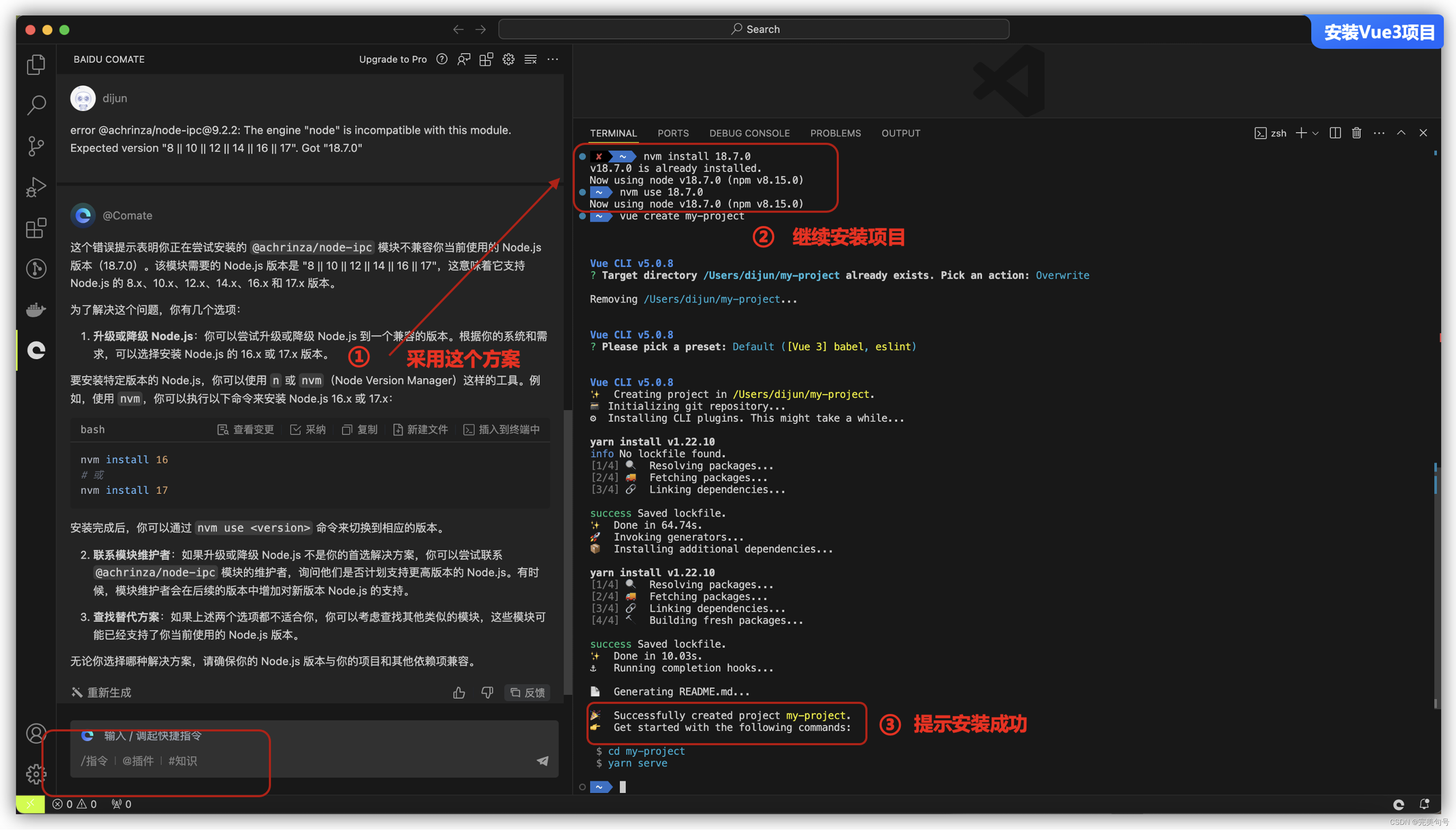Open the launch profile dropdown next to the plus

pos(1315,133)
